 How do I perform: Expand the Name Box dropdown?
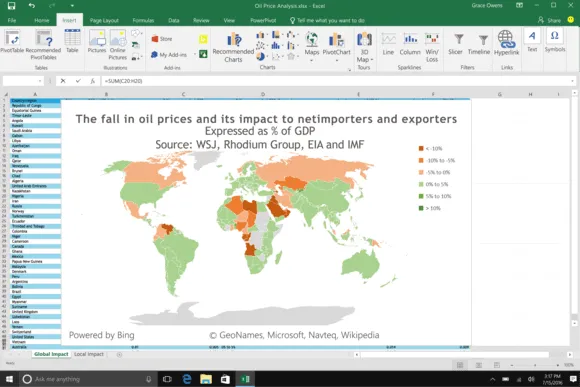[x=40, y=81]
